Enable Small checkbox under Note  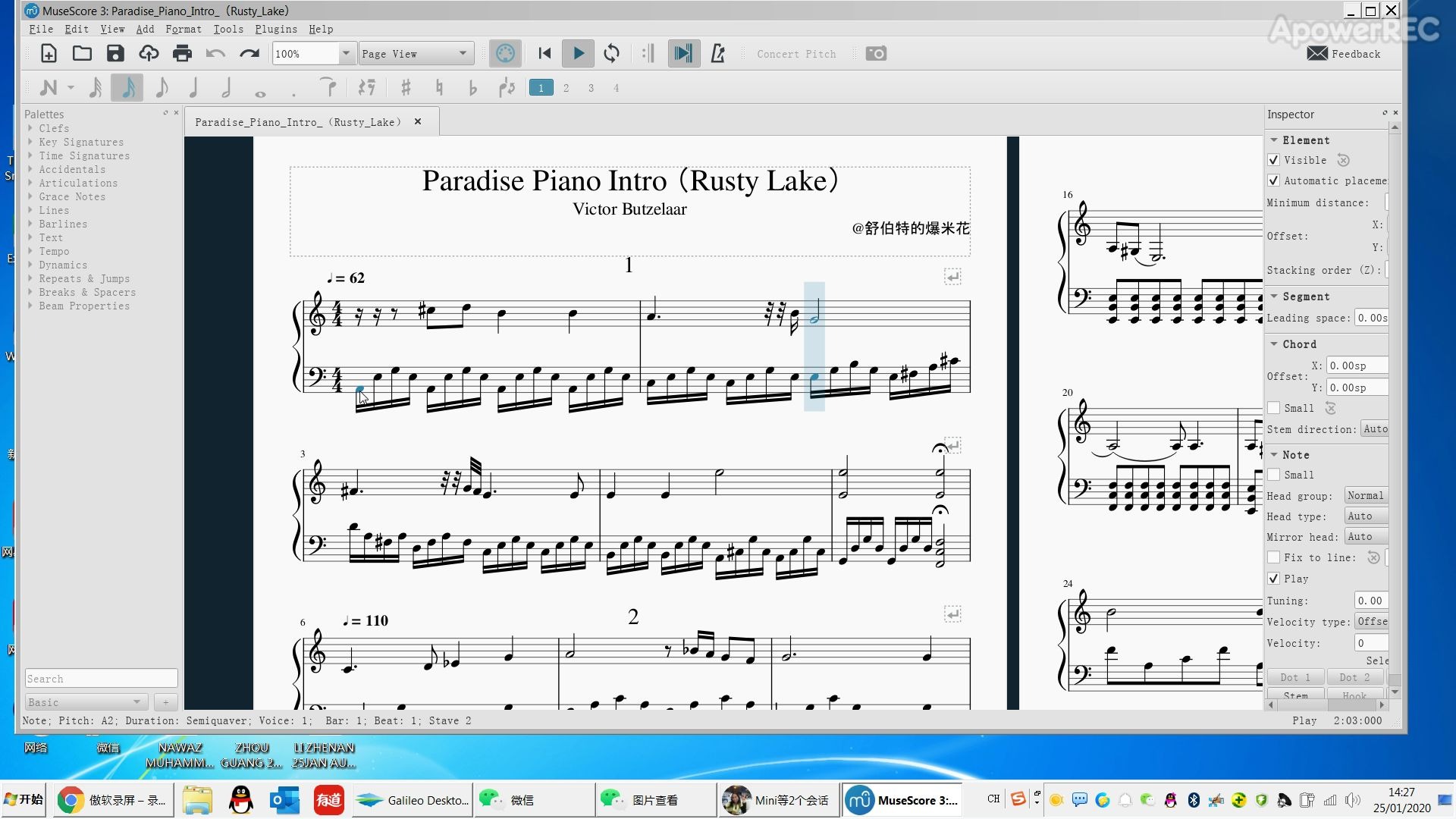(x=1274, y=475)
